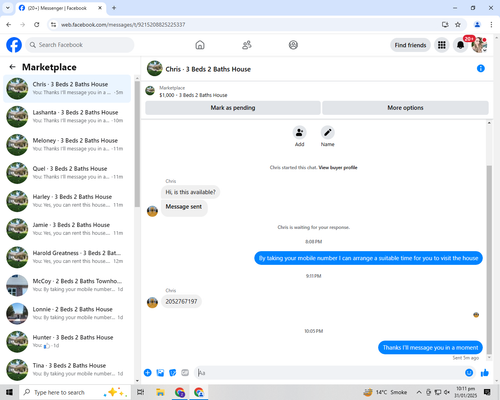Viewport: 500px width, 400px height.
Task: Open the Meloney conversation
Action: pyautogui.click(x=67, y=145)
